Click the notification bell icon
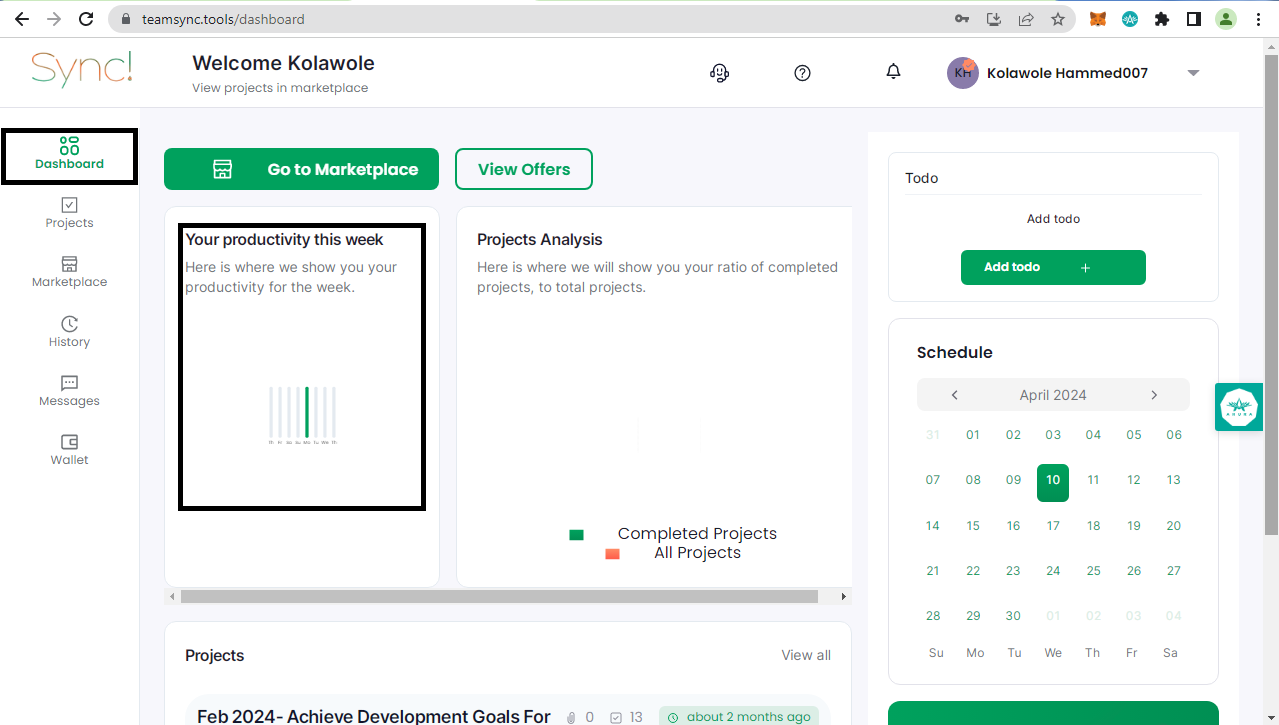The image size is (1279, 725). [893, 72]
